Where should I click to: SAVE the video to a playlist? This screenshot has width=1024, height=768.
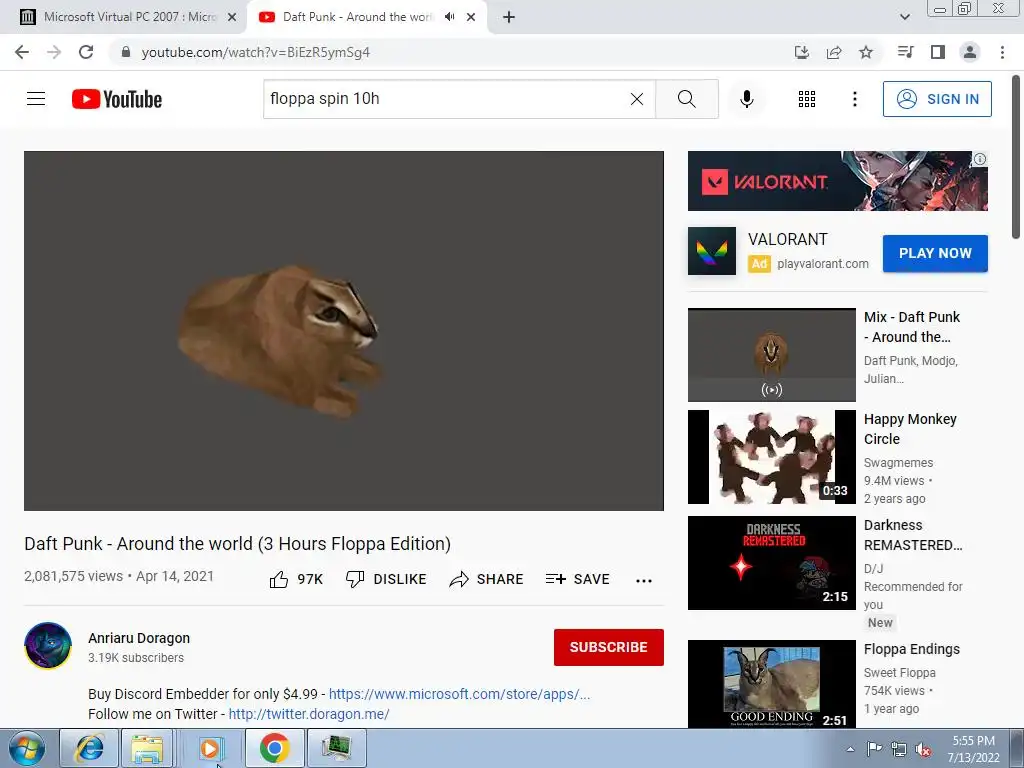click(577, 579)
